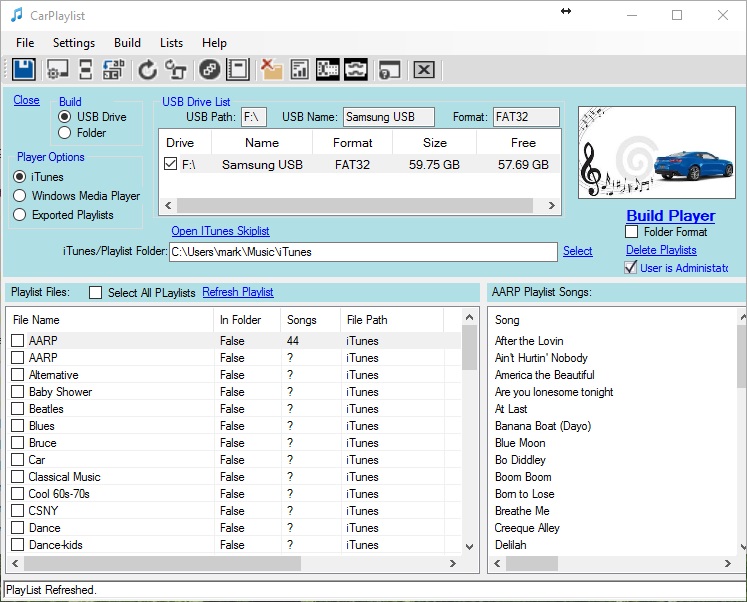This screenshot has width=747, height=602.
Task: Click the circular refresh arrow toolbar icon
Action: (x=148, y=69)
